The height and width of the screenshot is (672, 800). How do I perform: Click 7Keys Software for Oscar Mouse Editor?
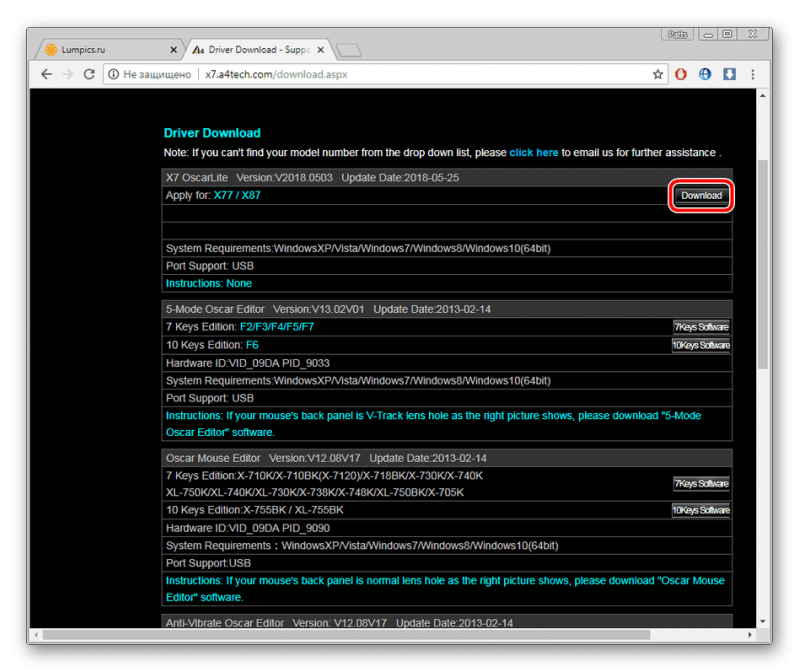pyautogui.click(x=701, y=484)
